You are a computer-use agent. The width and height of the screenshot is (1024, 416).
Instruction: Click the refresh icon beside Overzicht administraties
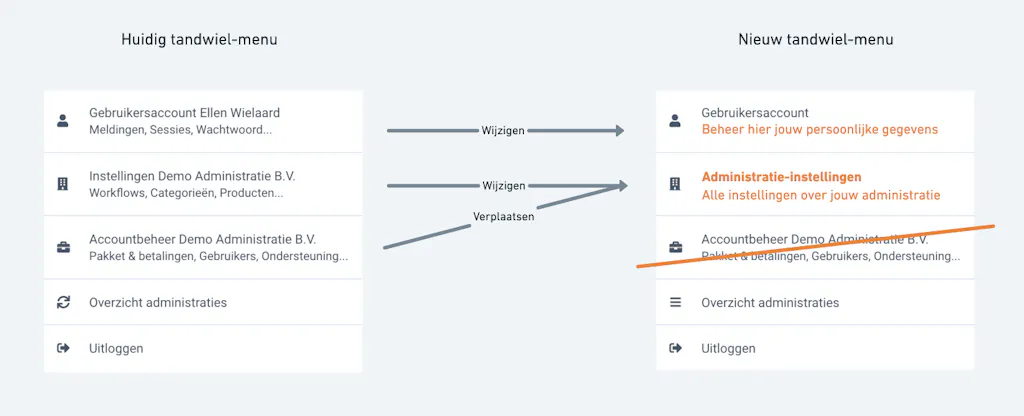[63, 302]
